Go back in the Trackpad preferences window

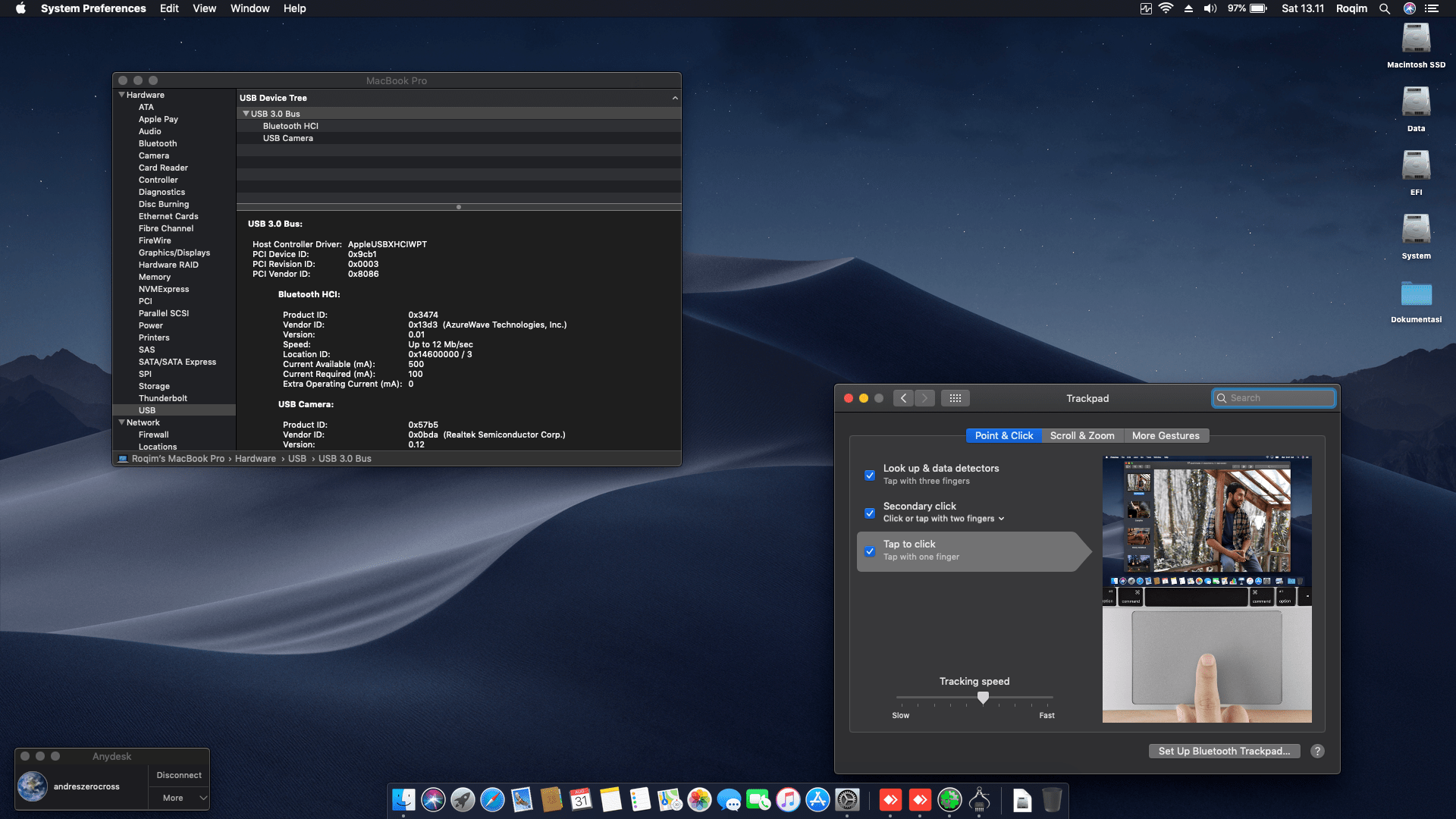coord(903,398)
